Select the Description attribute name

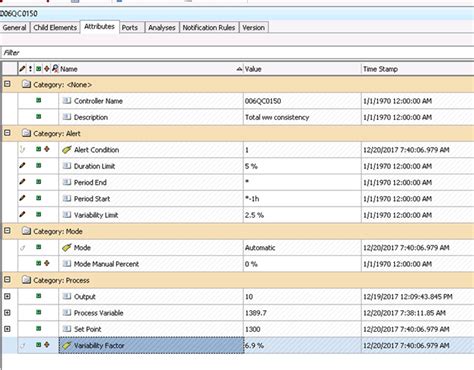coord(91,117)
